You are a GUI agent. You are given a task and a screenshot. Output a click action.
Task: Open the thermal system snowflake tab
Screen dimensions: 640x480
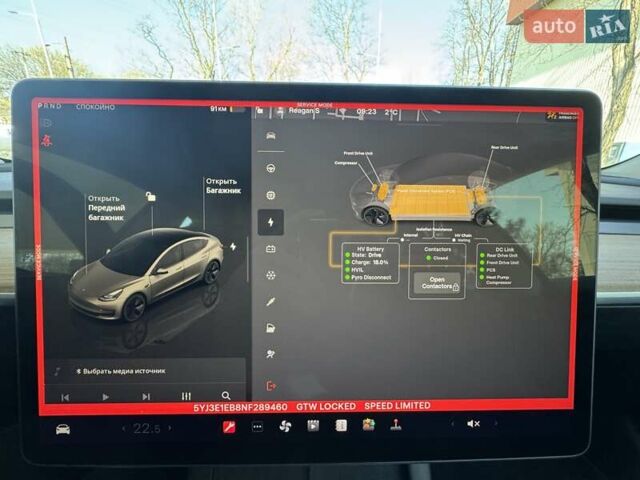click(x=271, y=275)
